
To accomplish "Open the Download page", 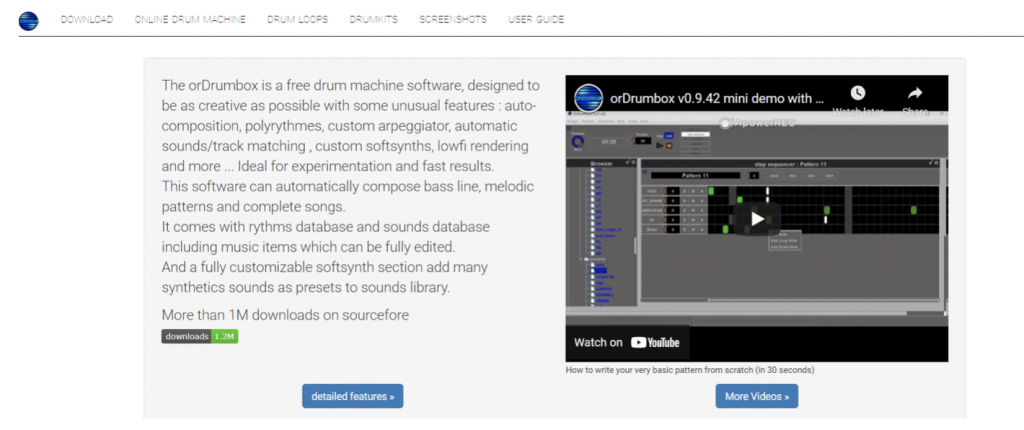I will click(86, 19).
